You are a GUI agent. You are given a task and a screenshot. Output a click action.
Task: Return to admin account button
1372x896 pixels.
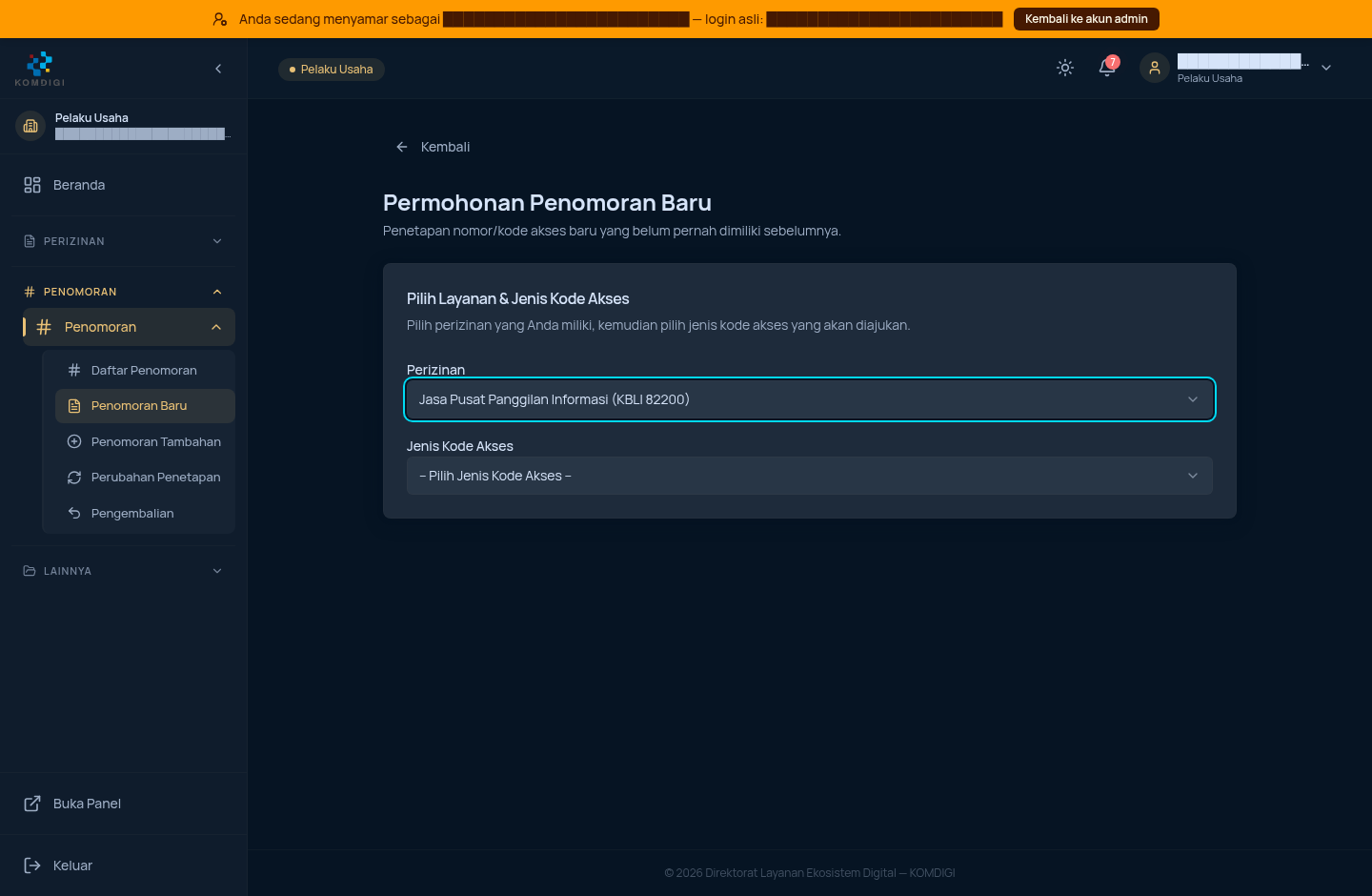[1086, 19]
